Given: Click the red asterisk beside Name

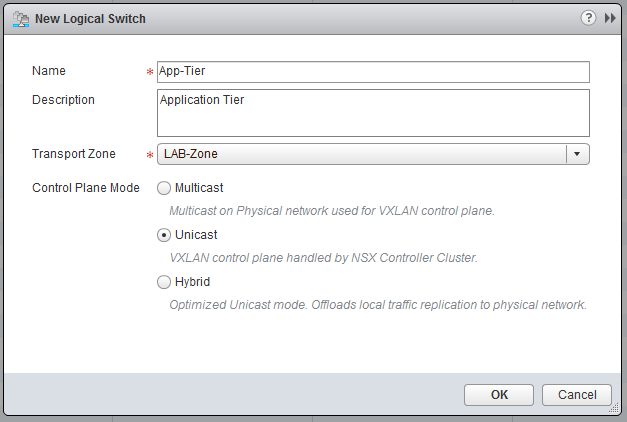Looking at the screenshot, I should pyautogui.click(x=150, y=73).
